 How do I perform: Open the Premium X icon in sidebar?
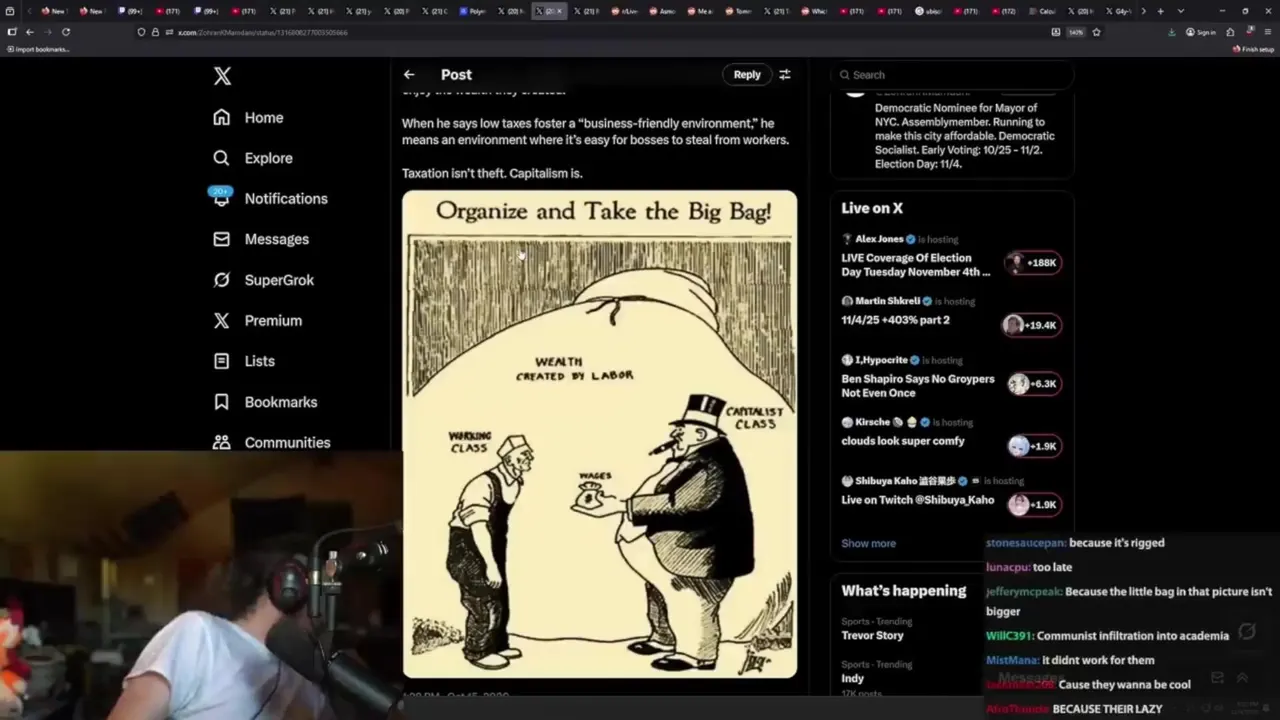click(221, 320)
